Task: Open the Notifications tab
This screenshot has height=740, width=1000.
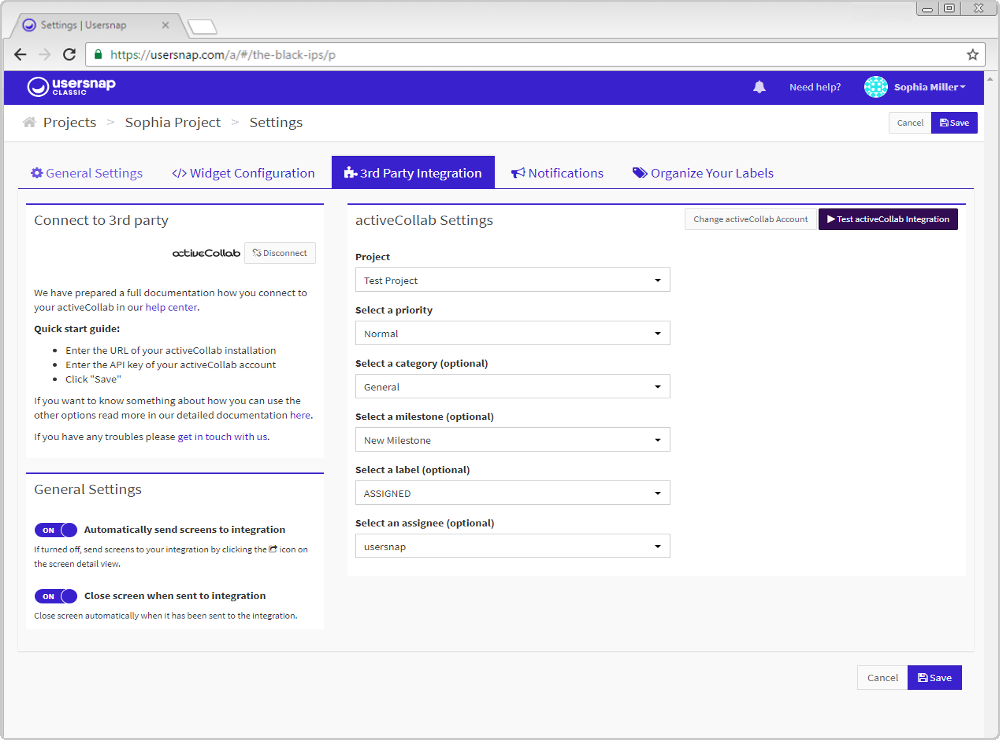Action: tap(557, 173)
